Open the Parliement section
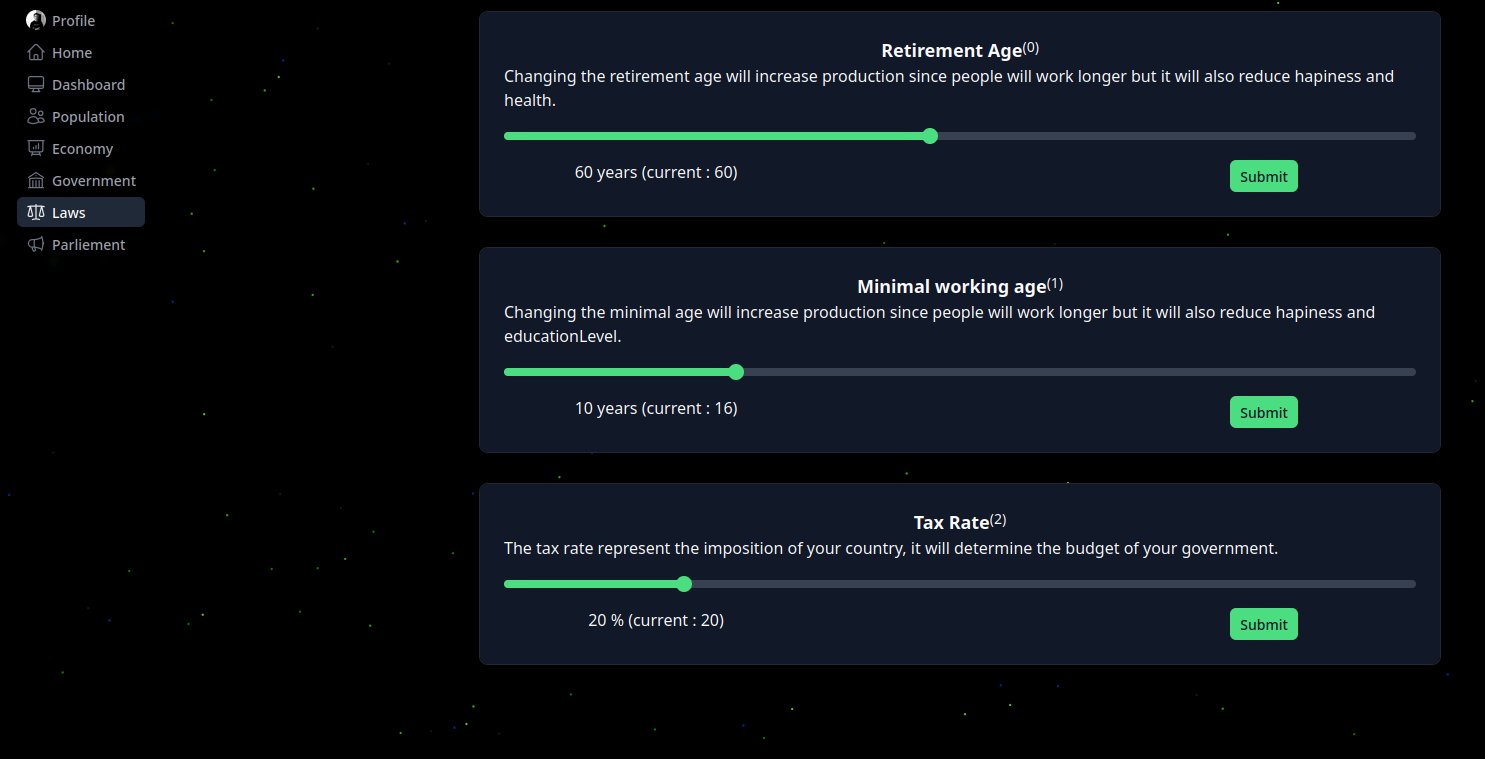Screen dimensions: 1485x759 (81, 244)
